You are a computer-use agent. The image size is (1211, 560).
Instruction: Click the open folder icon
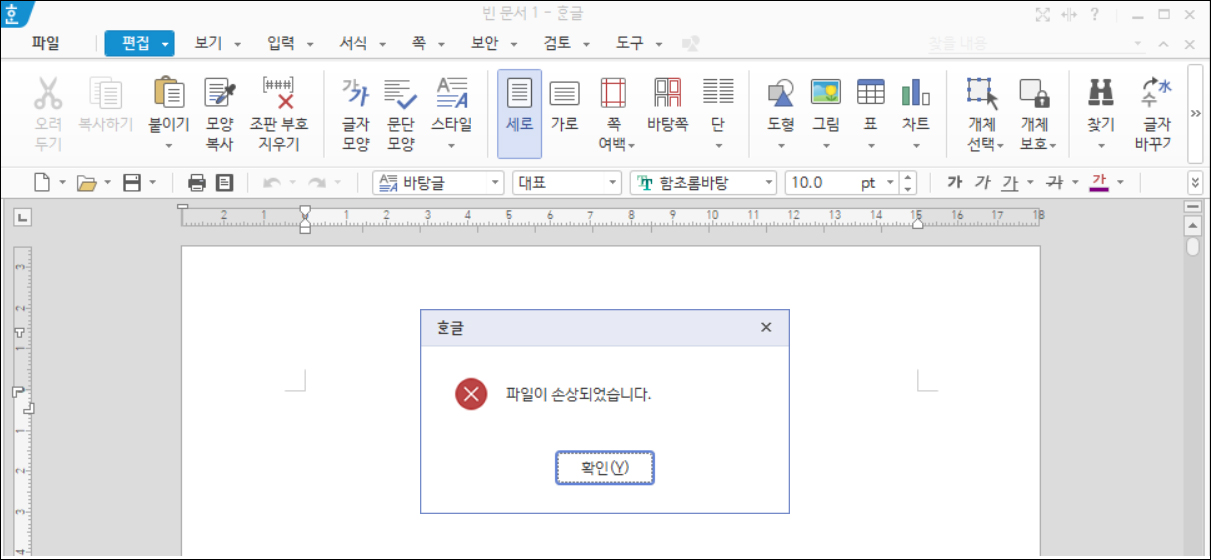87,183
